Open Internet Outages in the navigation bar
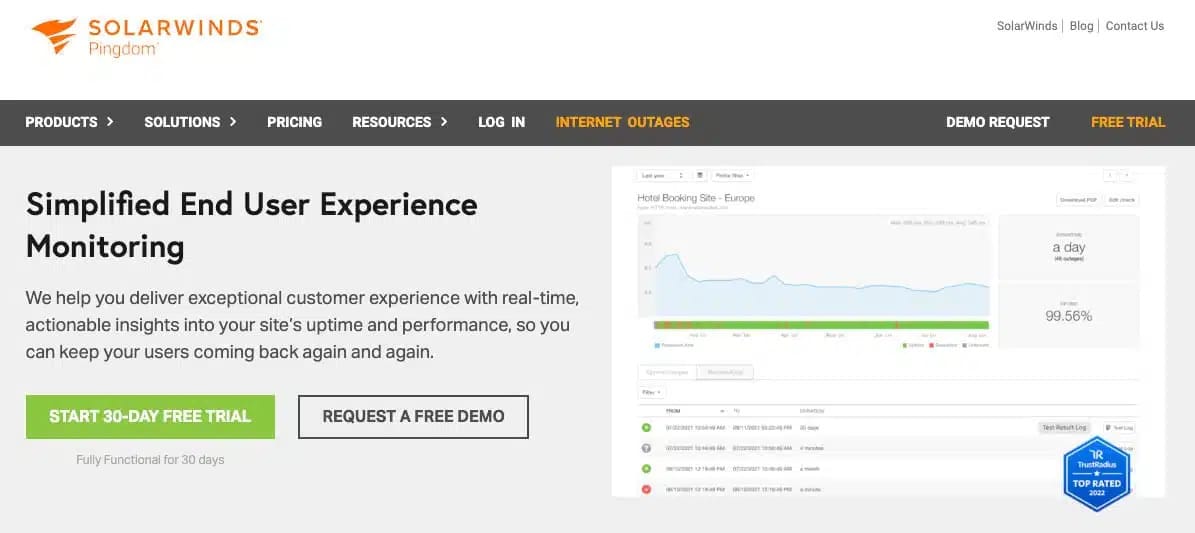1195x533 pixels. pyautogui.click(x=622, y=122)
